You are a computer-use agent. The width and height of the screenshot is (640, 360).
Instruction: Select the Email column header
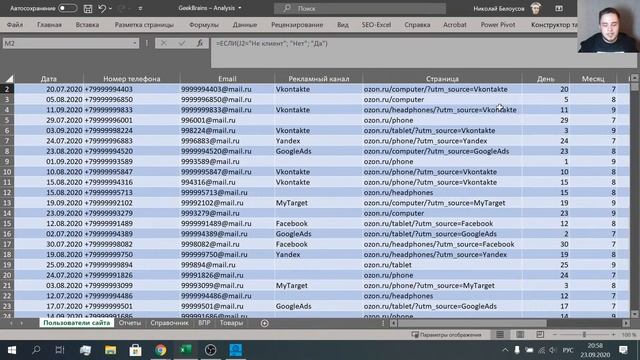(227, 79)
